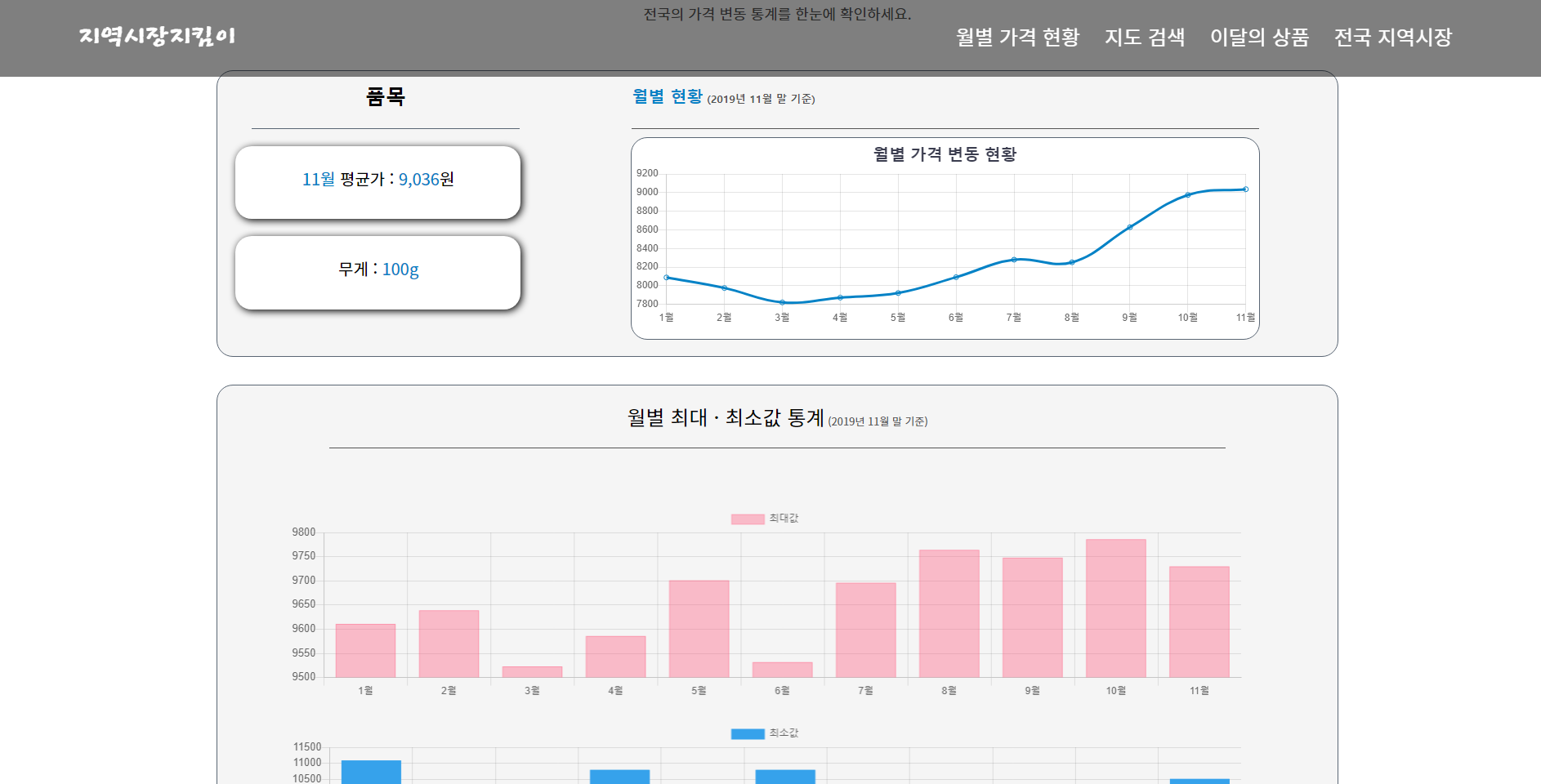Toggle the 최대값 legend swatch
The width and height of the screenshot is (1541, 784).
[x=748, y=519]
